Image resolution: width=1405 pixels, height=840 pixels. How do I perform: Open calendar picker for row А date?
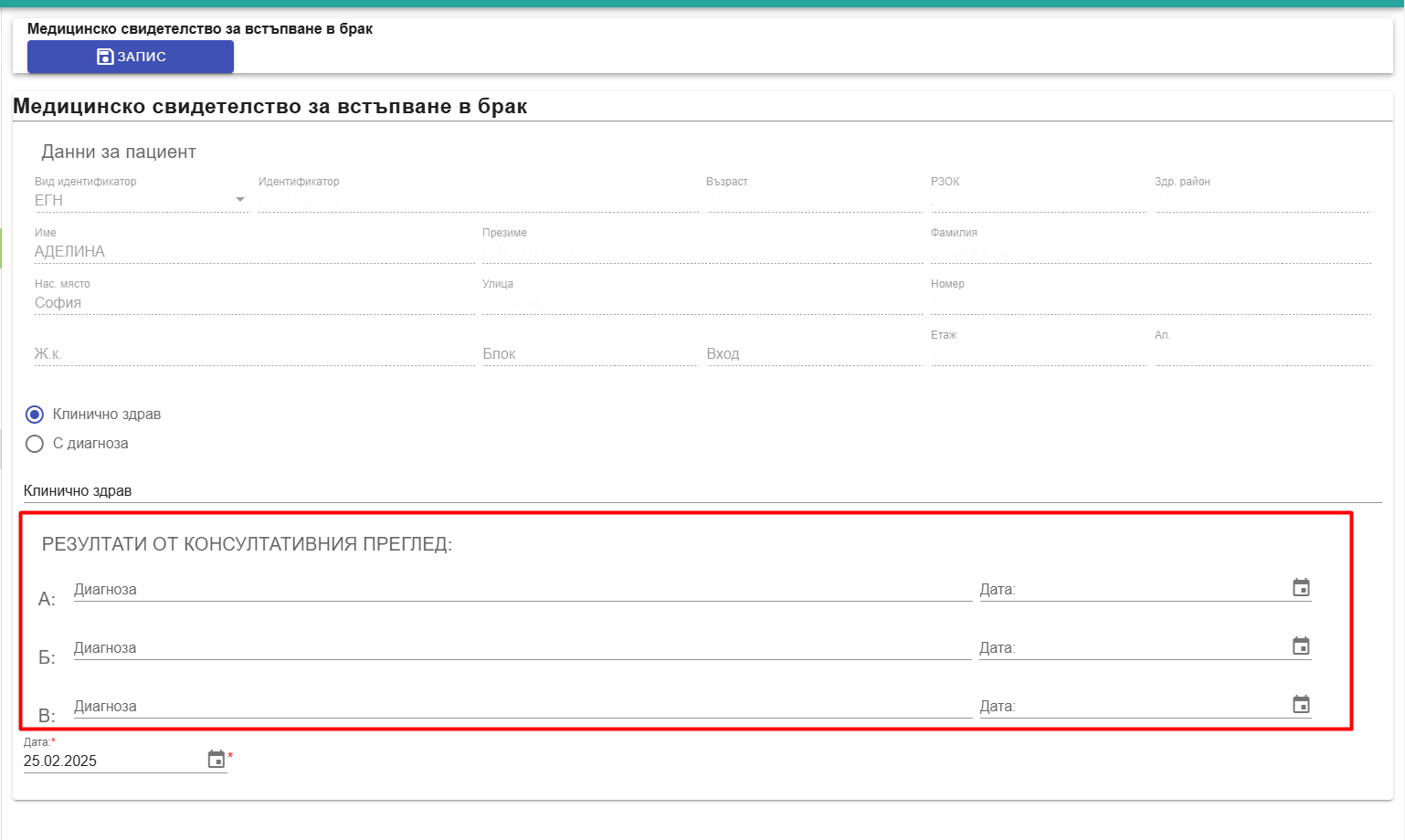tap(1301, 587)
